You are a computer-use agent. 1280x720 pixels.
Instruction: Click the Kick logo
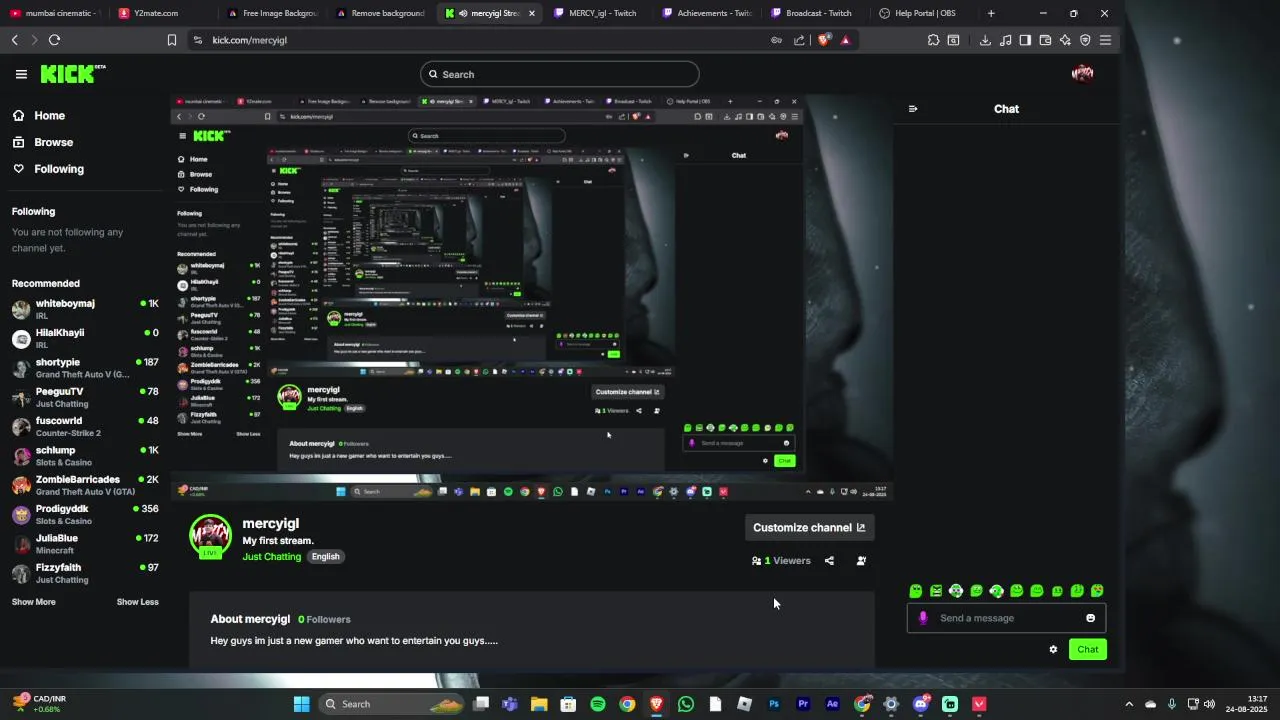coord(73,74)
